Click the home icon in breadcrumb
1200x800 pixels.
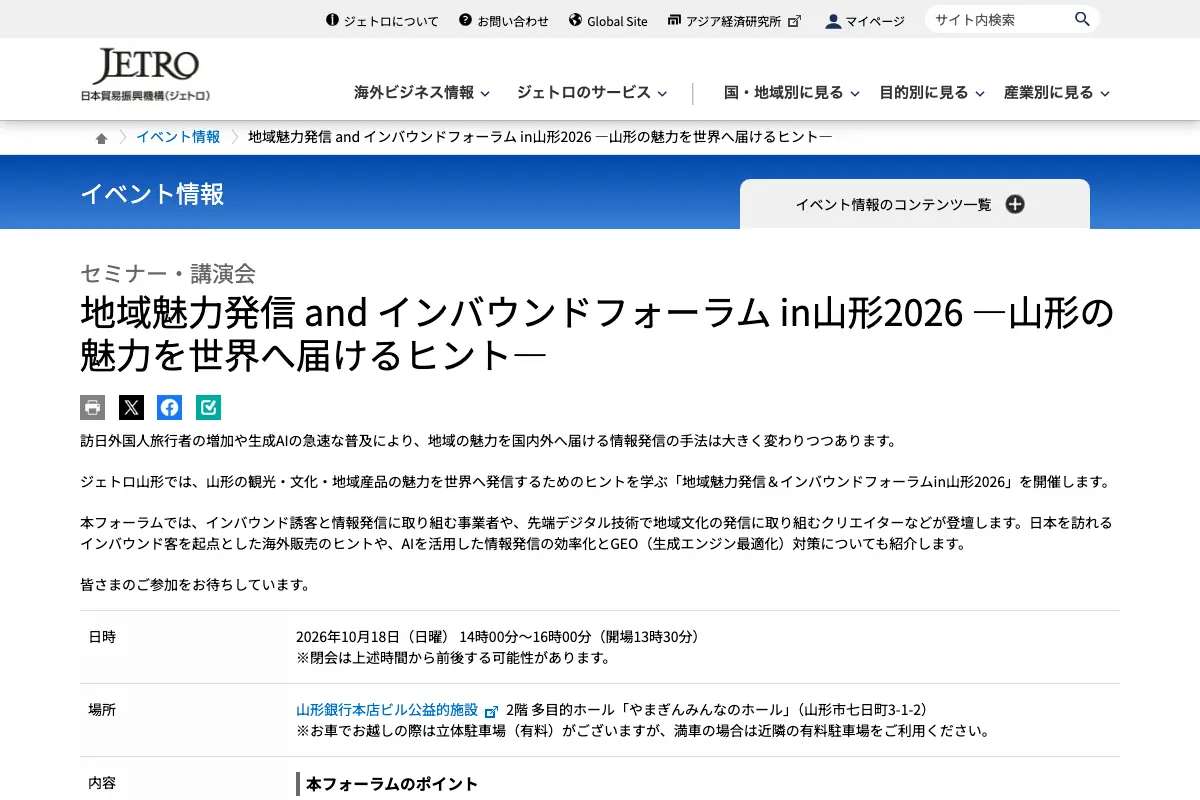click(x=101, y=138)
